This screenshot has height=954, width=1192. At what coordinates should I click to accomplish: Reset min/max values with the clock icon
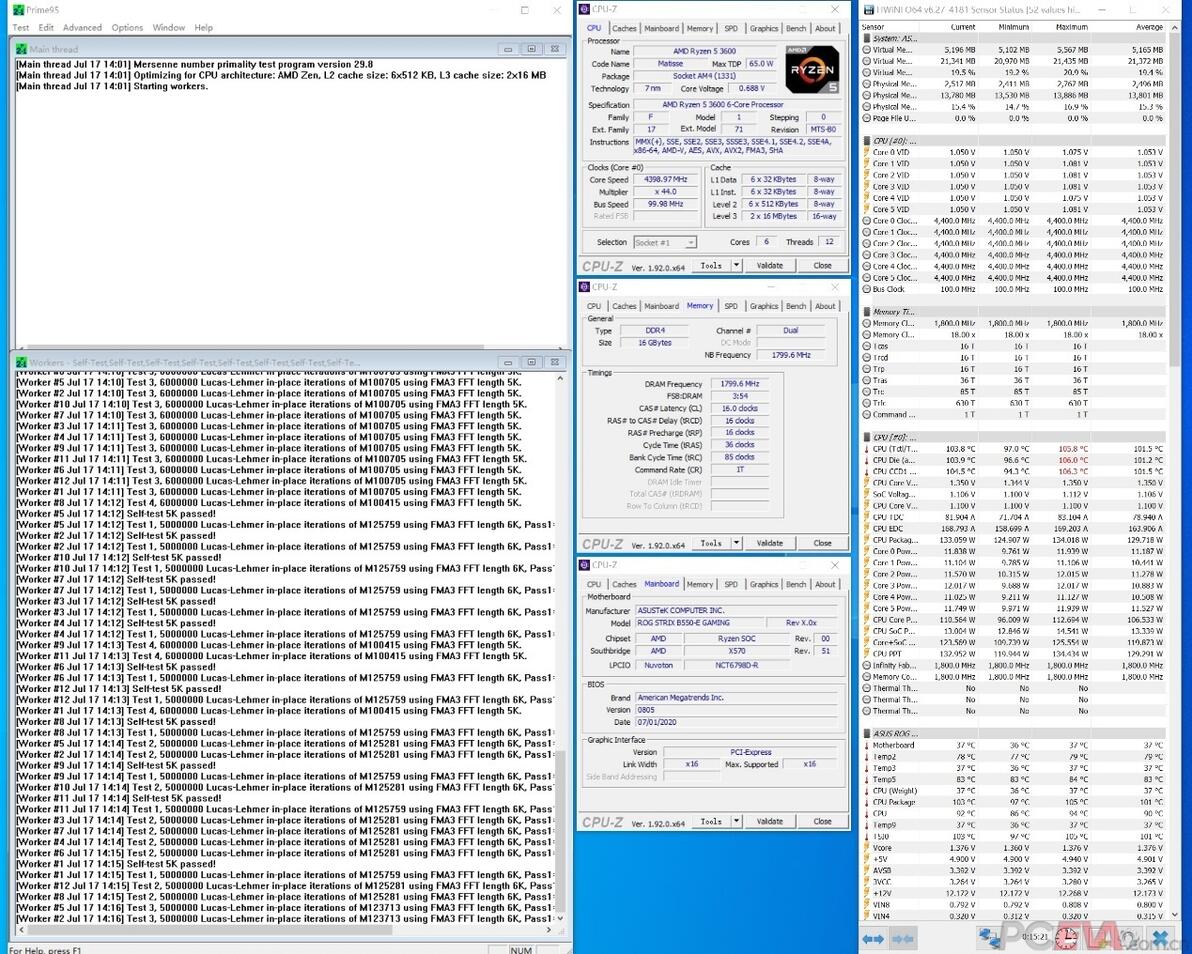click(x=1067, y=938)
